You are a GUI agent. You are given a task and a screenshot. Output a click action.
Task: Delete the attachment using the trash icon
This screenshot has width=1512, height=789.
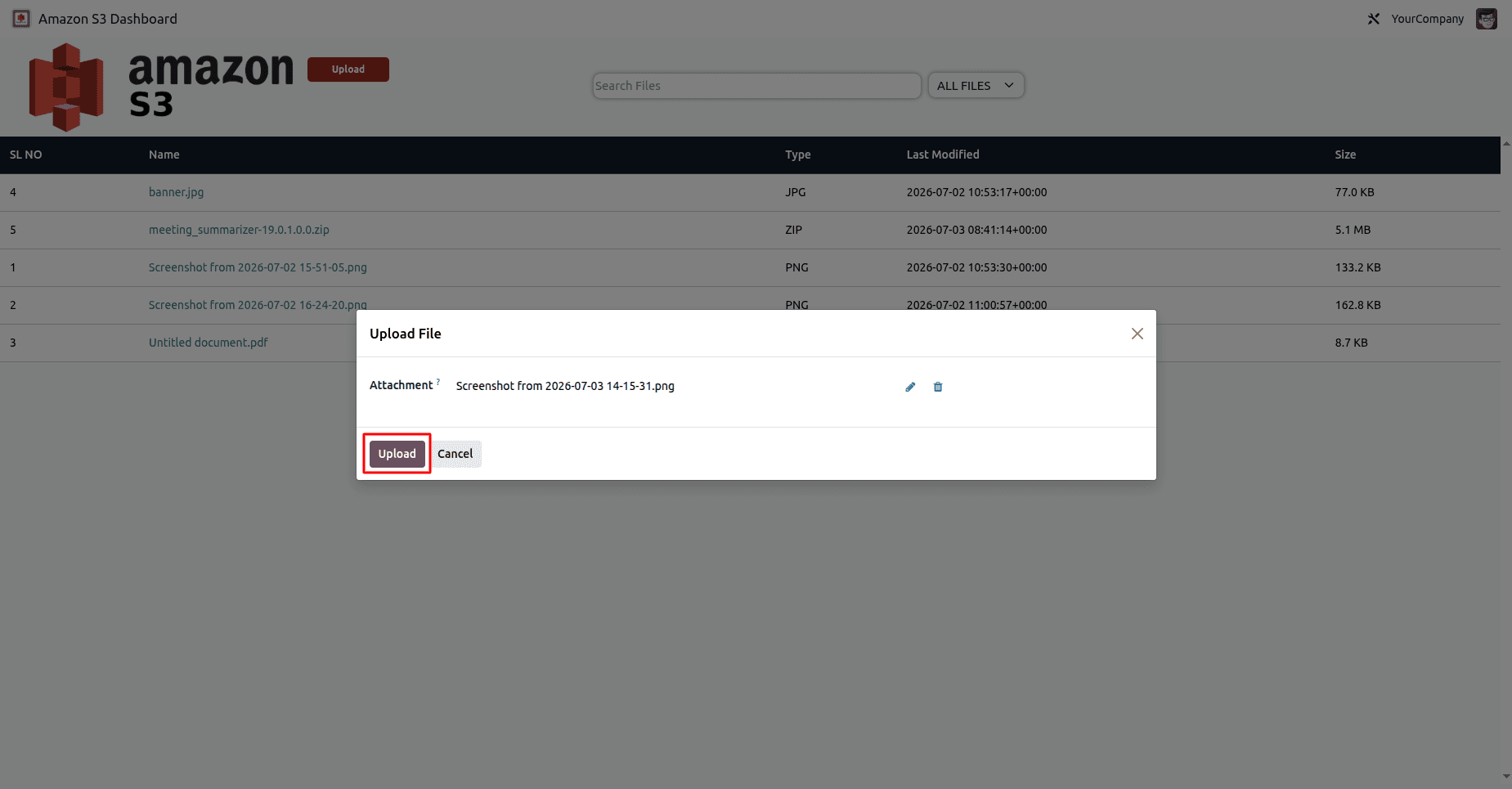click(x=938, y=387)
